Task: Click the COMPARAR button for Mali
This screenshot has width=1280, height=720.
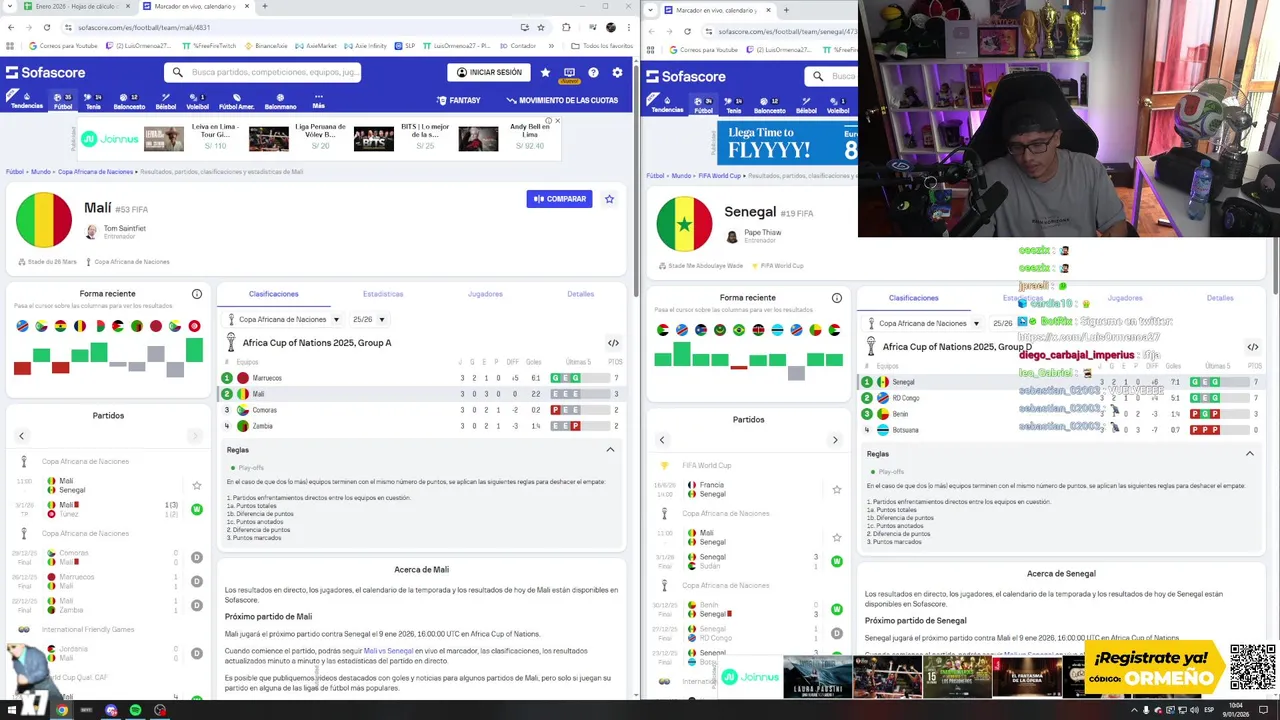Action: tap(559, 199)
